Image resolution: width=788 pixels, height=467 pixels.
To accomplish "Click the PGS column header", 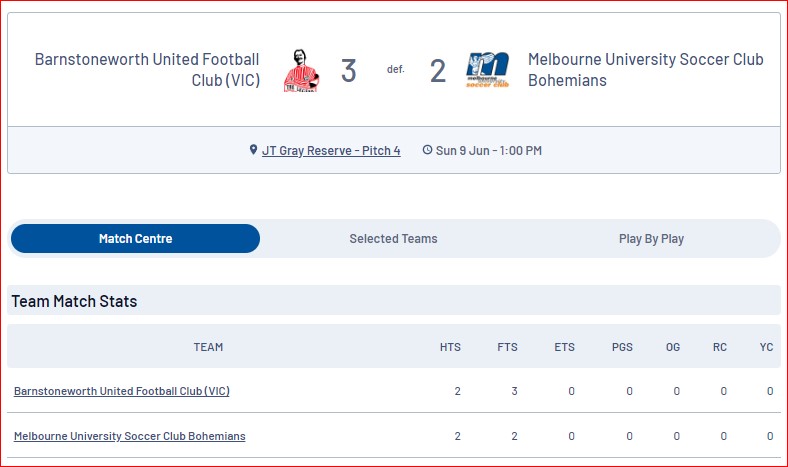I will [622, 347].
